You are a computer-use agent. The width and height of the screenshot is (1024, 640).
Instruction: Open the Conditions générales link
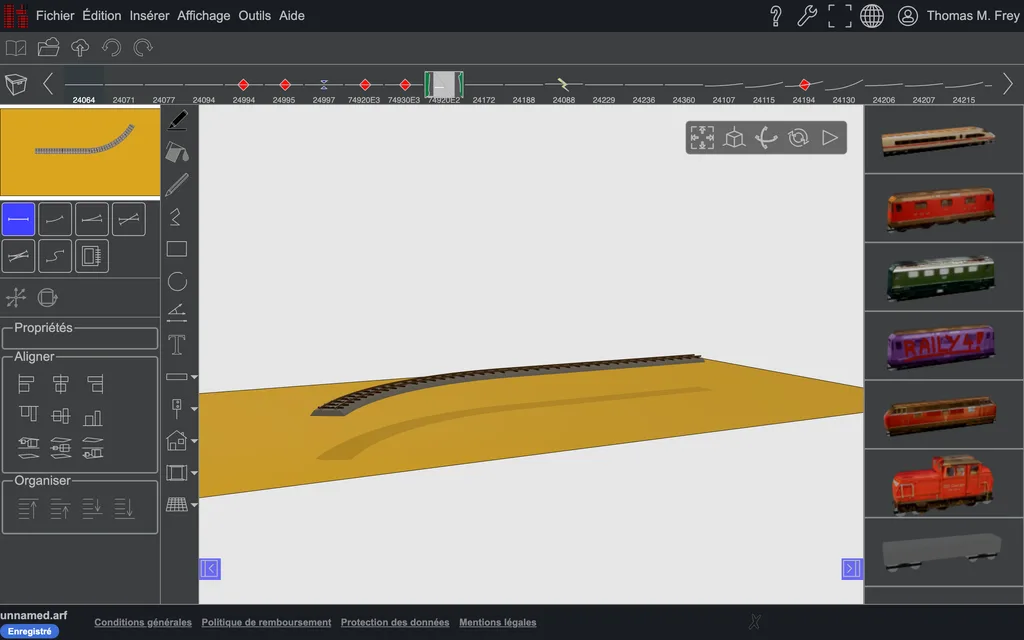tap(143, 622)
